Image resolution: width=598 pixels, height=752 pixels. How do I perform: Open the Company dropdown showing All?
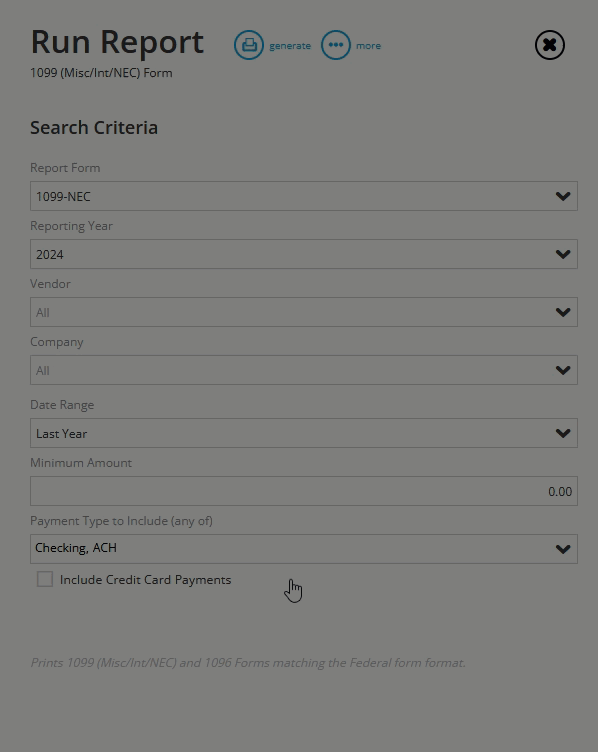pyautogui.click(x=304, y=370)
